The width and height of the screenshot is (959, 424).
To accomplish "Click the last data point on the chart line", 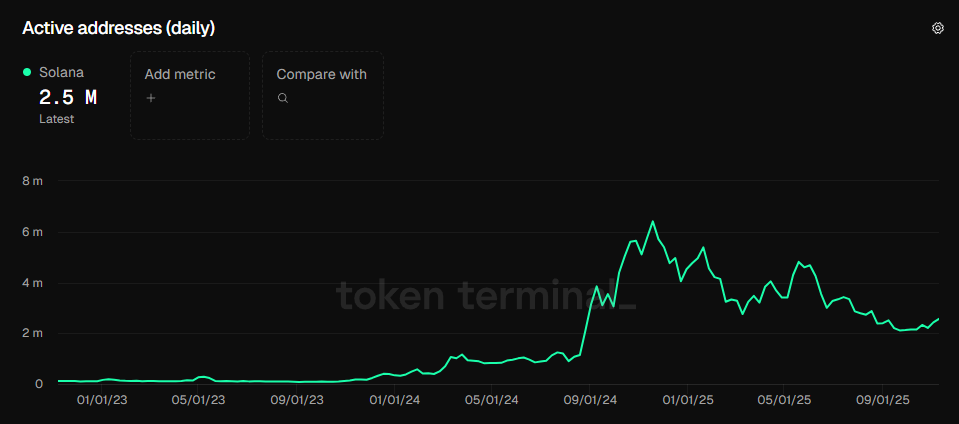I will (x=939, y=318).
